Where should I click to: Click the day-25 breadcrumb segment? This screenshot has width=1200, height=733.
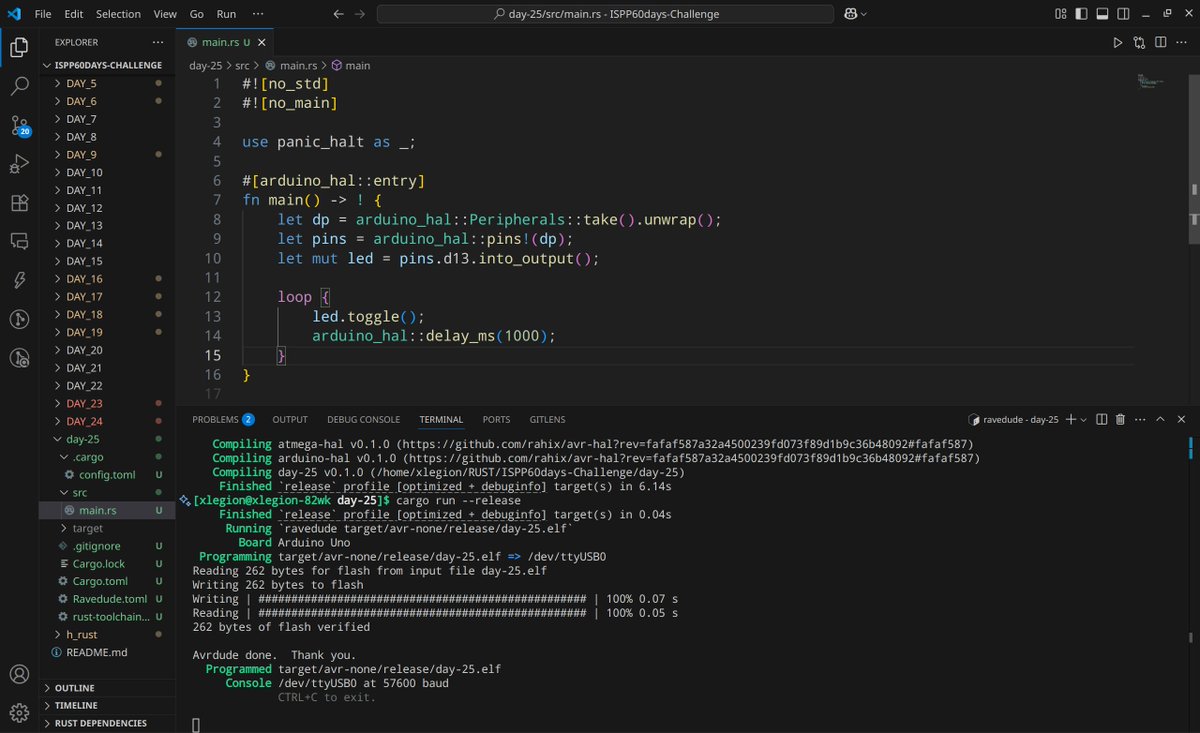tap(206, 65)
